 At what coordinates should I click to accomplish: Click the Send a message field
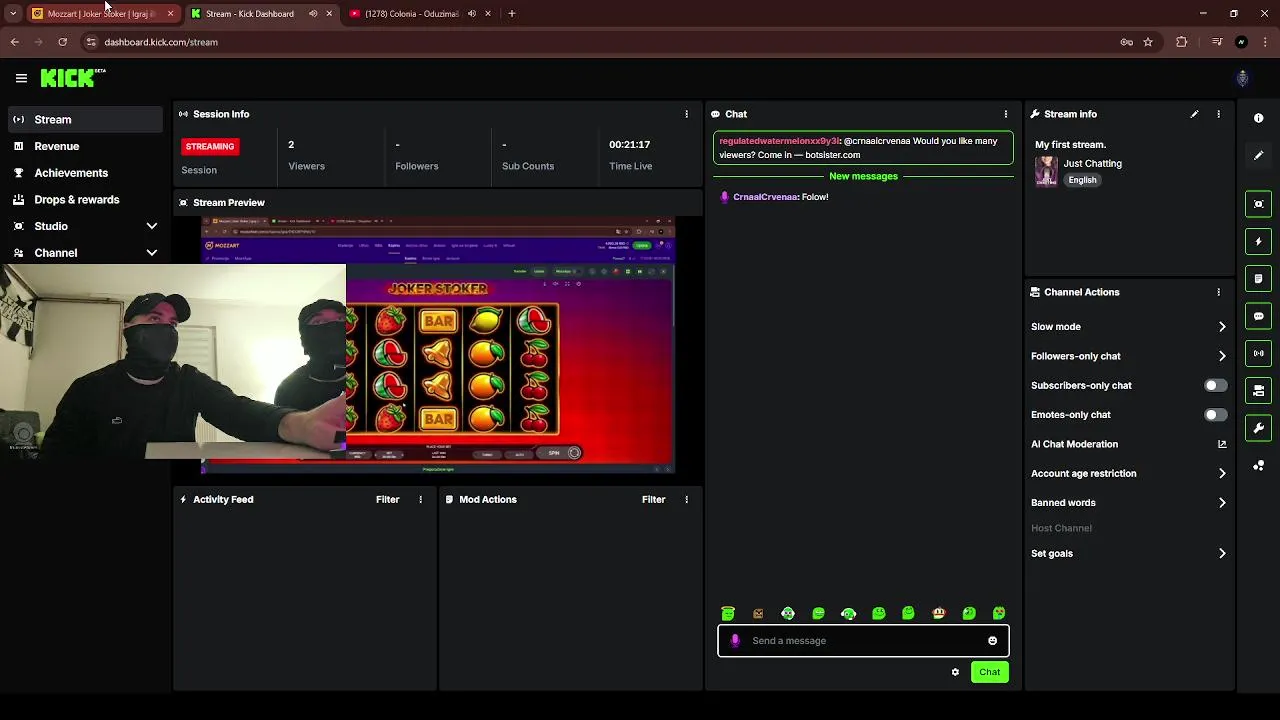click(x=862, y=641)
